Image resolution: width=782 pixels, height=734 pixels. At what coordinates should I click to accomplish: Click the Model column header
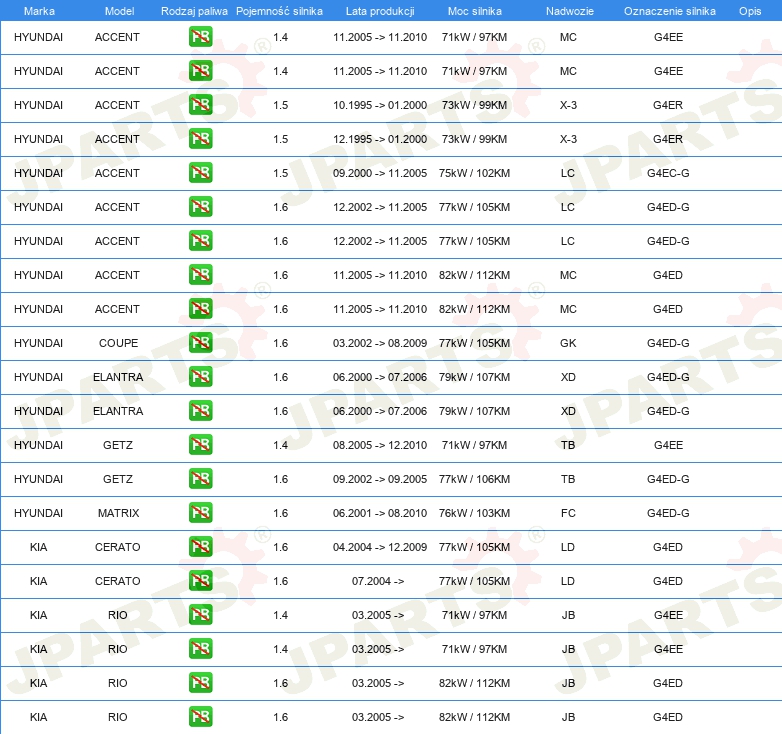119,11
